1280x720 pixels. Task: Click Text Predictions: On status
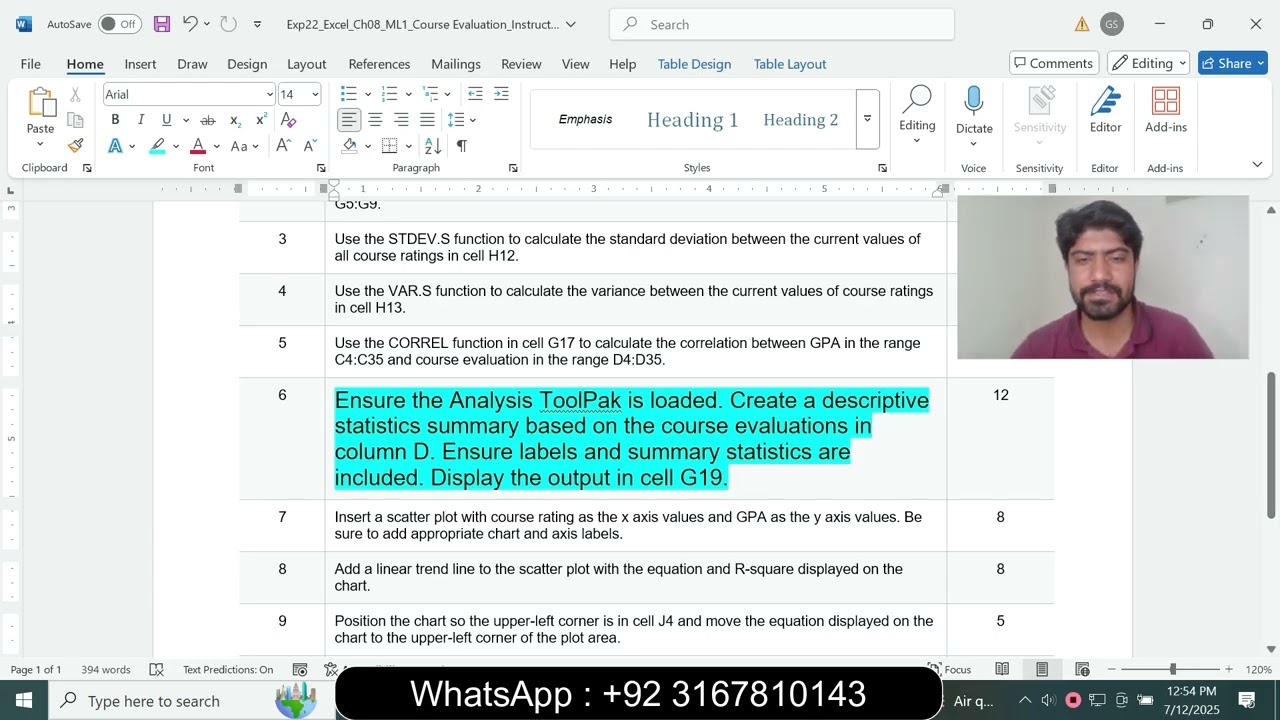(228, 669)
